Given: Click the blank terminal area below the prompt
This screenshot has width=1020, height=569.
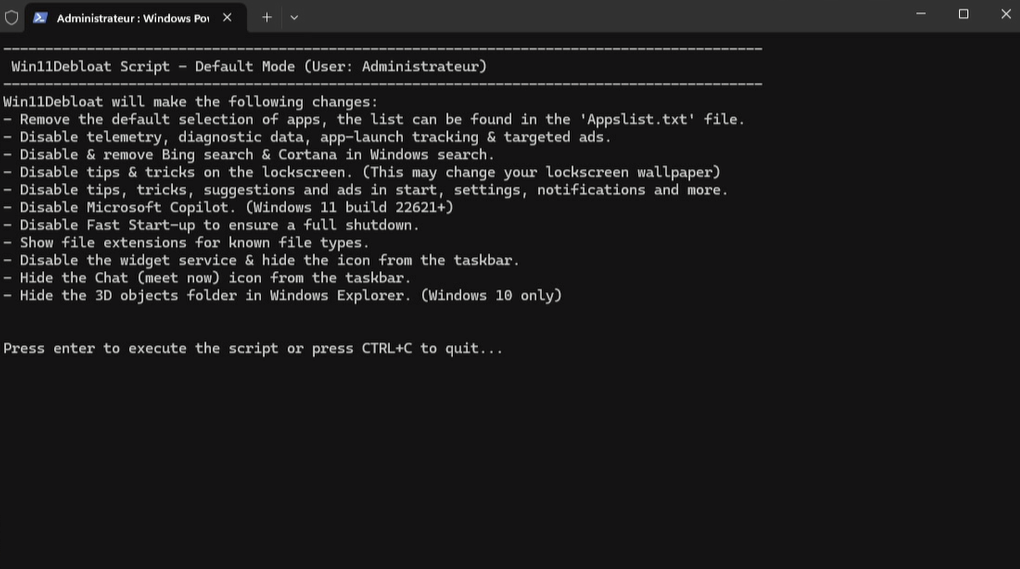Looking at the screenshot, I should point(510,462).
